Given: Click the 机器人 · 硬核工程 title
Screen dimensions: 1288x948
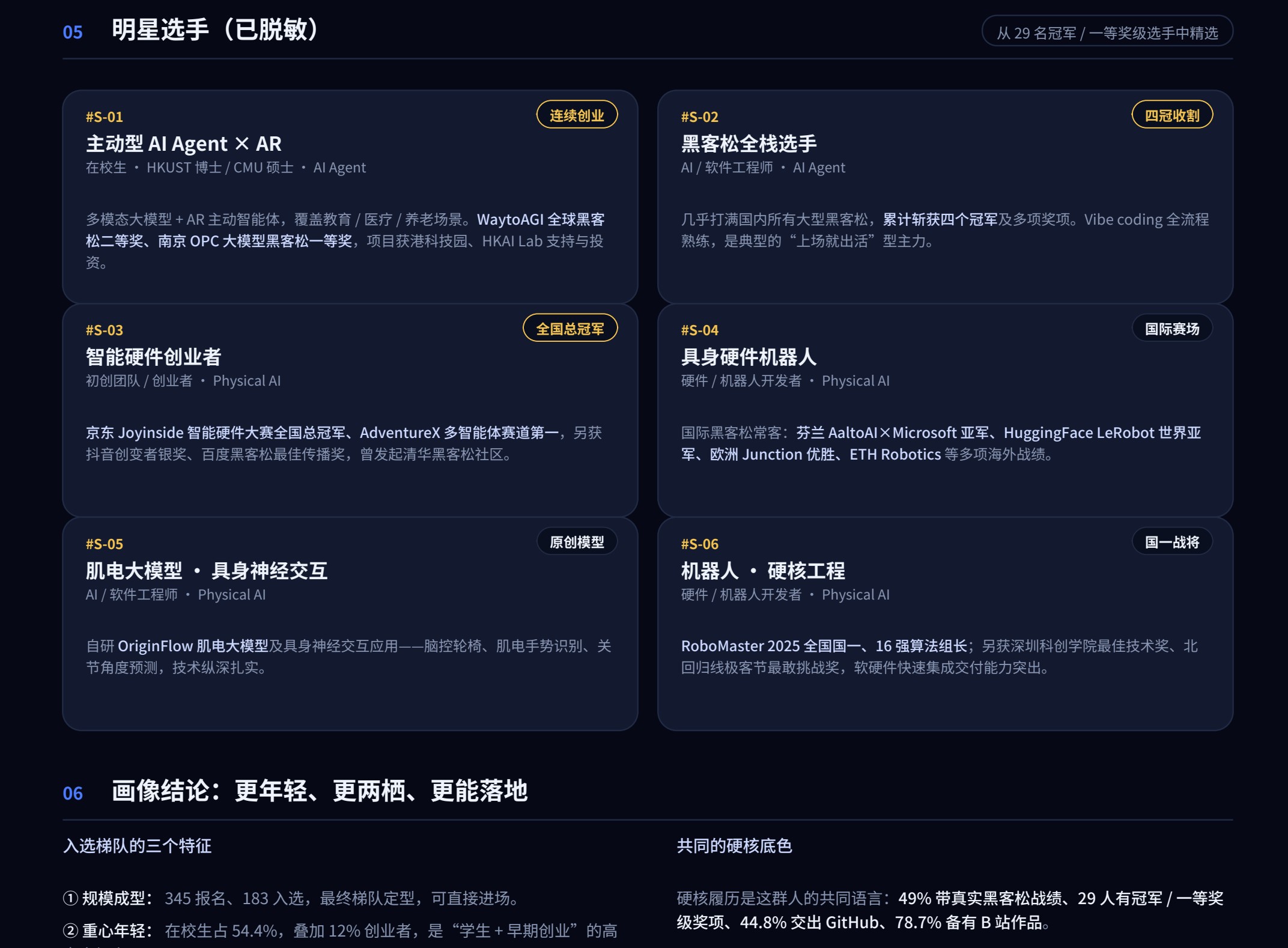Looking at the screenshot, I should click(763, 571).
